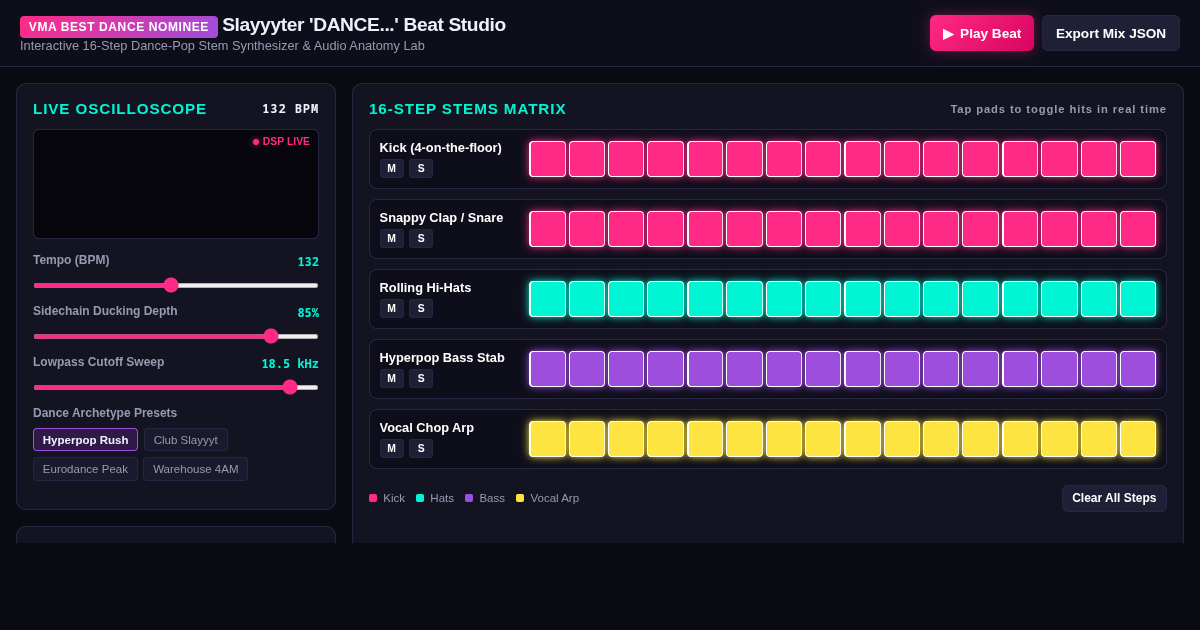Image resolution: width=1200 pixels, height=630 pixels.
Task: Click the 18.5 kHz cutoff value
Action: pyautogui.click(x=290, y=364)
